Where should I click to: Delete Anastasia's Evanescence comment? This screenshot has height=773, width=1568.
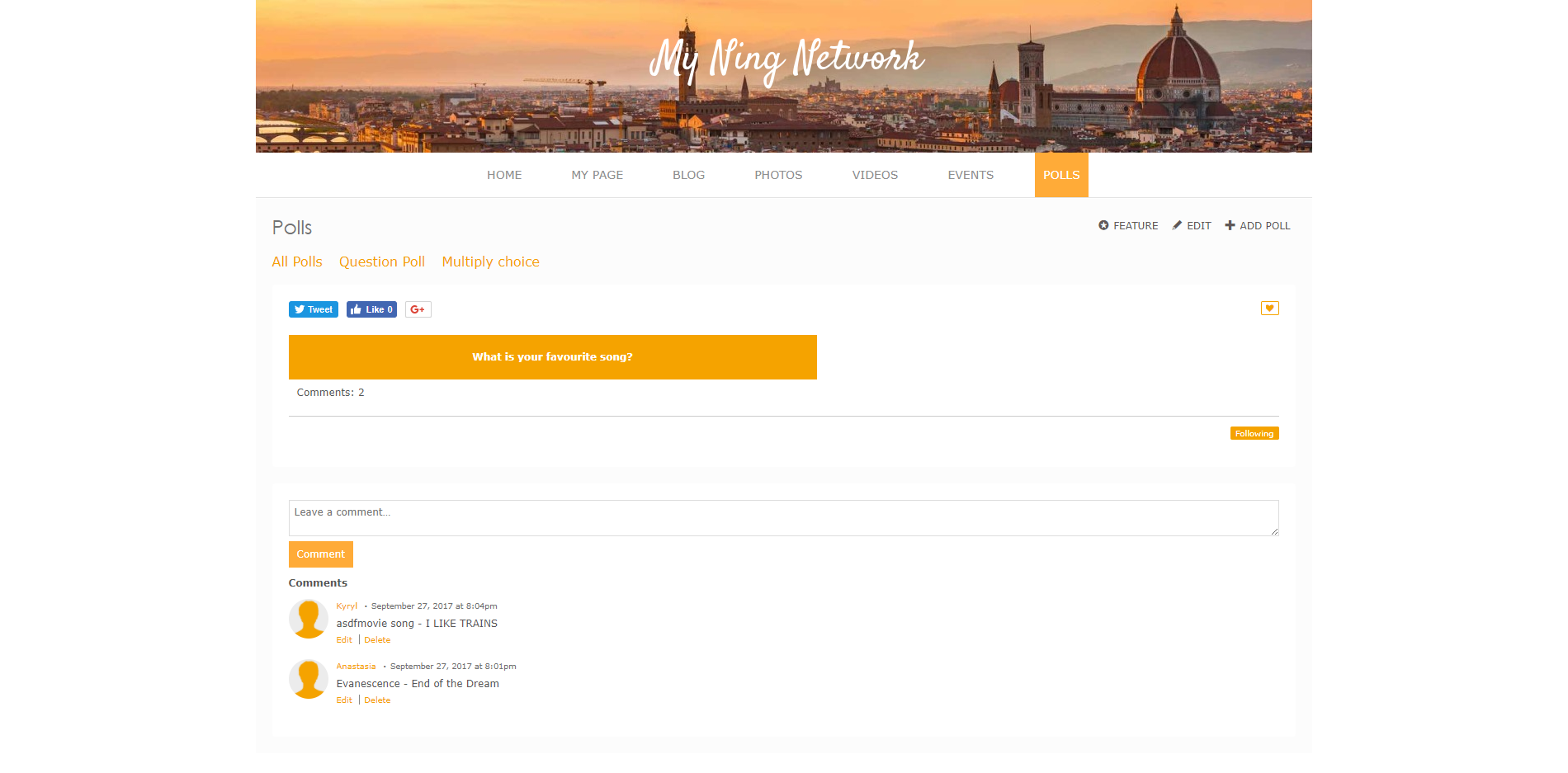pos(377,700)
